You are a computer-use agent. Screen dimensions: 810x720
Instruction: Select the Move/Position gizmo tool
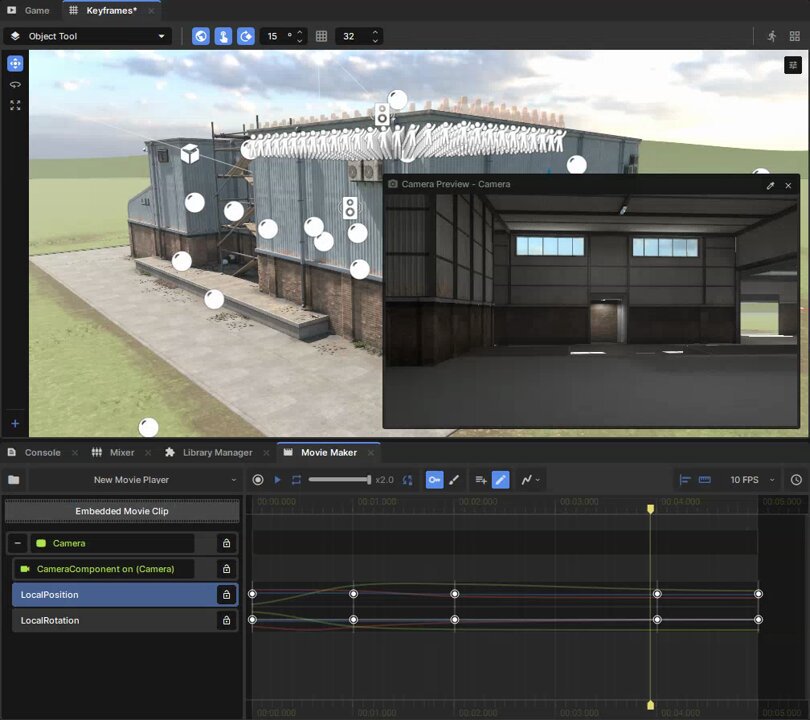15,64
